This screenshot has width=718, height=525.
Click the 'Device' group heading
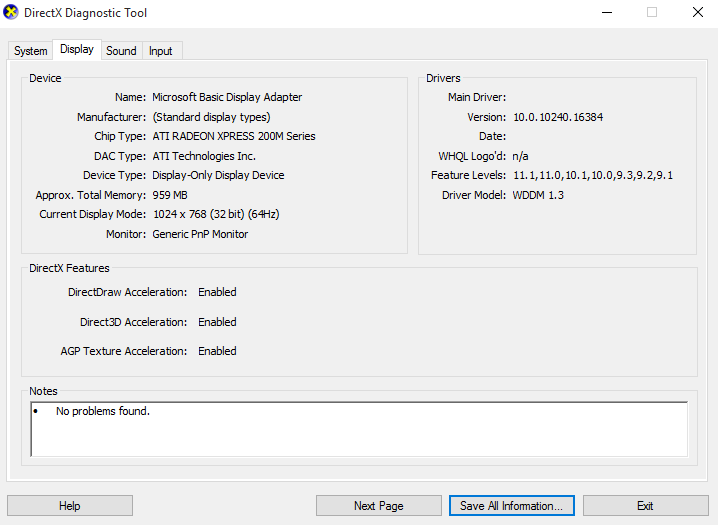[x=45, y=78]
